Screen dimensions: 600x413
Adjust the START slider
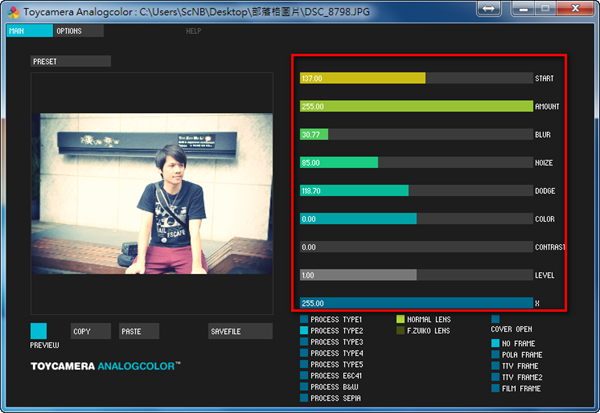[x=416, y=78]
